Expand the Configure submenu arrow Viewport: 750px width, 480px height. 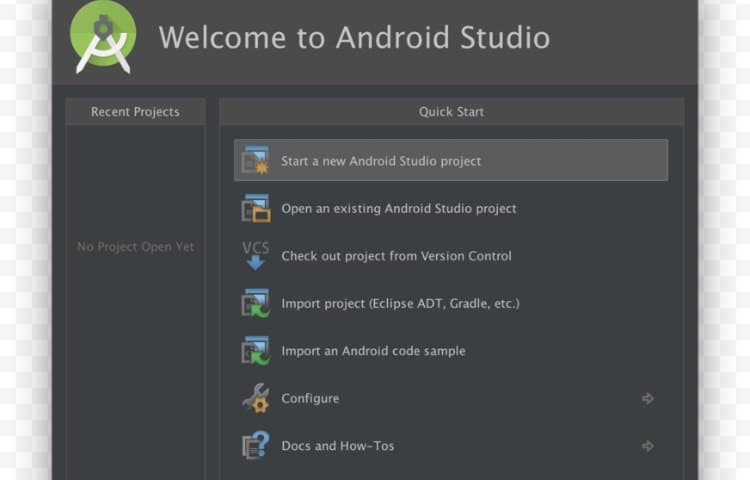(648, 398)
